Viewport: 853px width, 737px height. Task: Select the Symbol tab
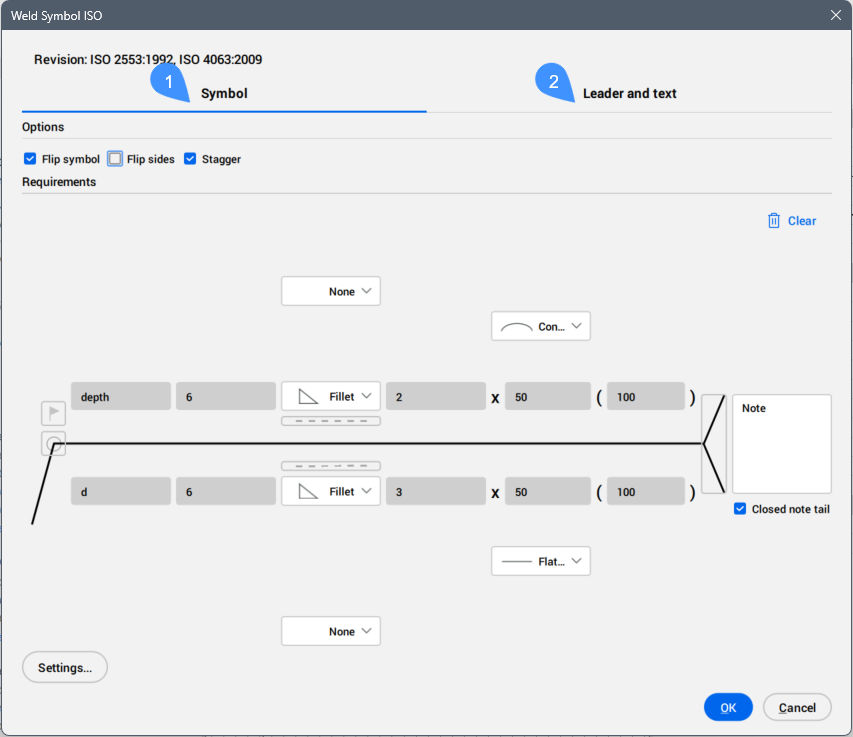pos(224,94)
